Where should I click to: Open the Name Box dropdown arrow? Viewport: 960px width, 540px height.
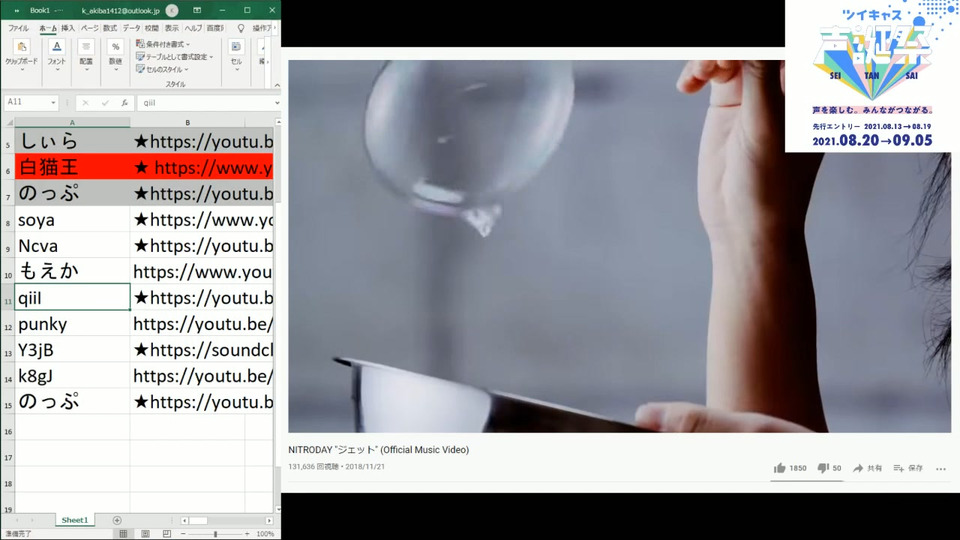[53, 103]
